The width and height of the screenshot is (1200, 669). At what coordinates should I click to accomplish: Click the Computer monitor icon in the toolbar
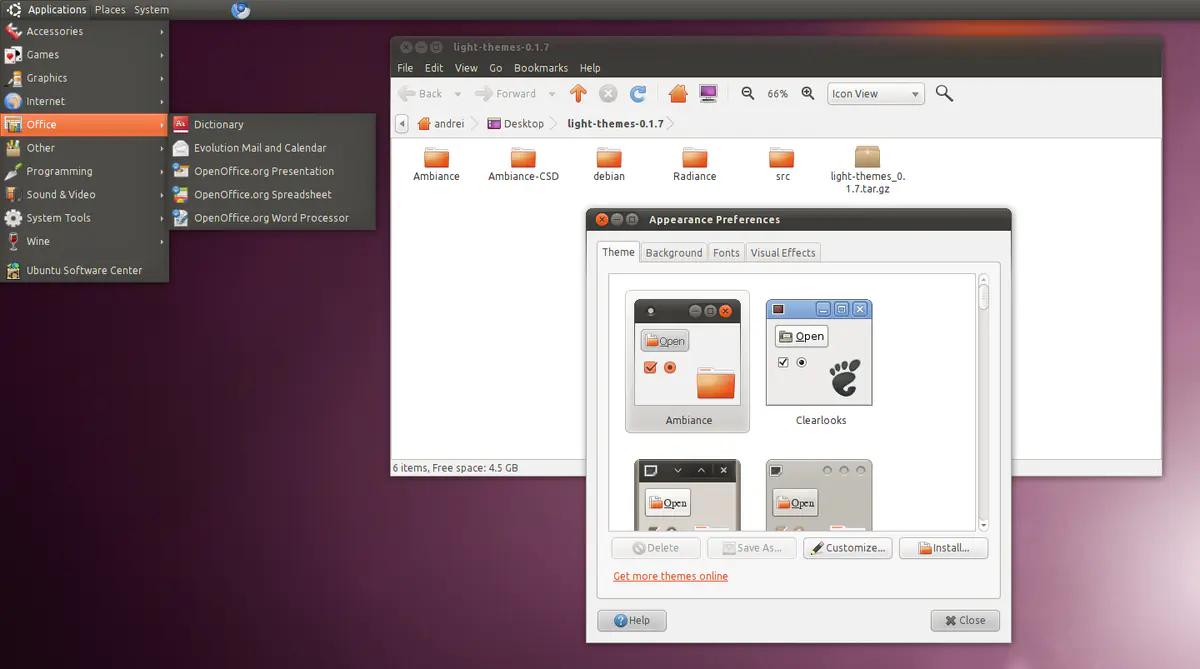coord(708,92)
